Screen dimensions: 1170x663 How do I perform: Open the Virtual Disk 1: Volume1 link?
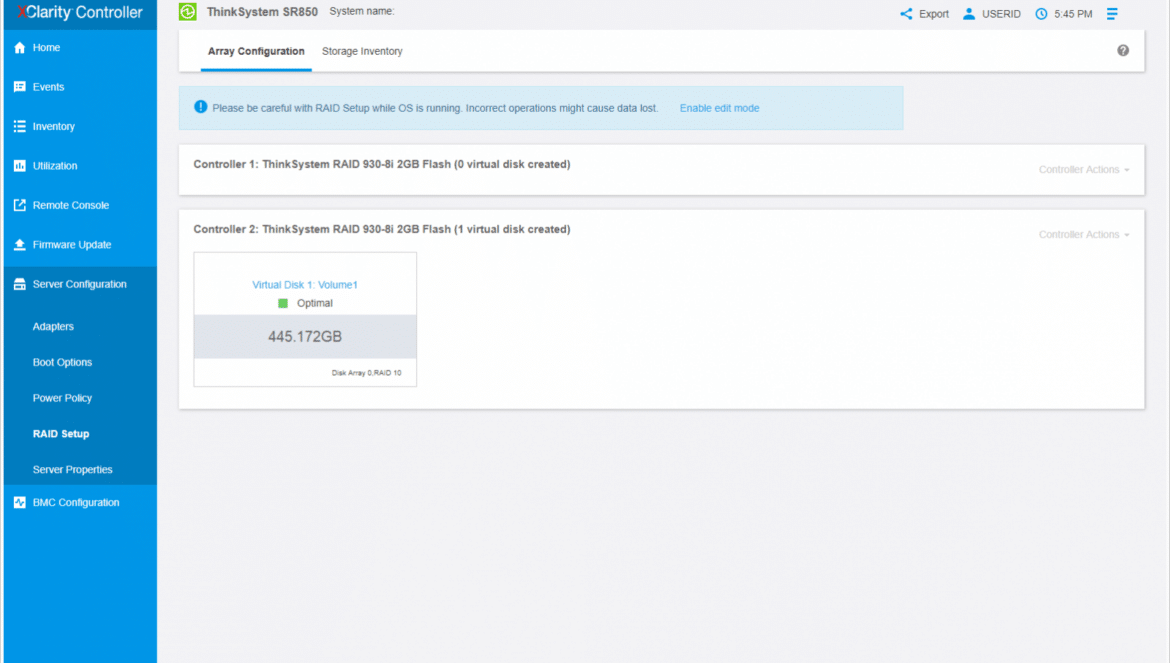[304, 285]
